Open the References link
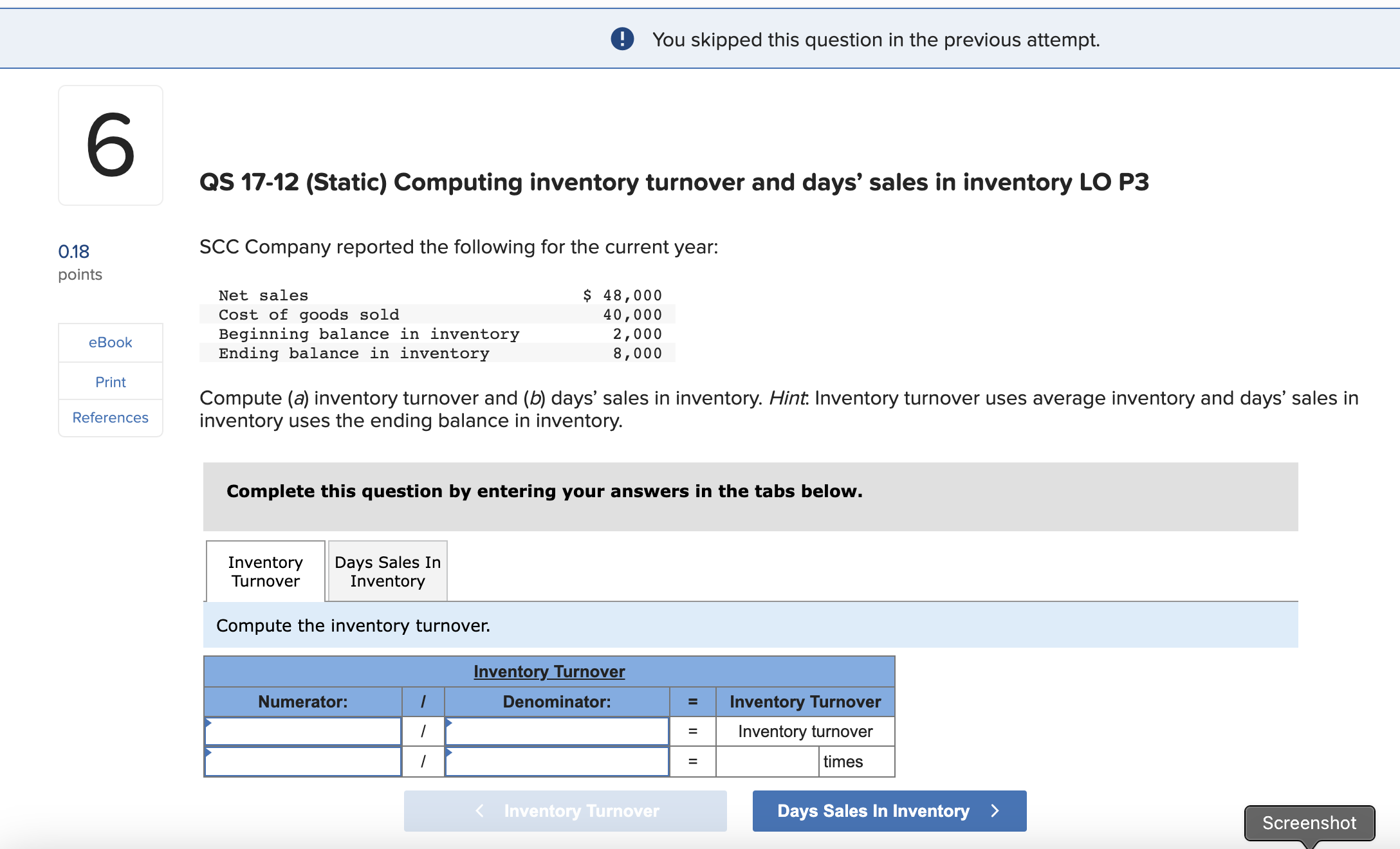The image size is (1400, 849). click(x=110, y=417)
